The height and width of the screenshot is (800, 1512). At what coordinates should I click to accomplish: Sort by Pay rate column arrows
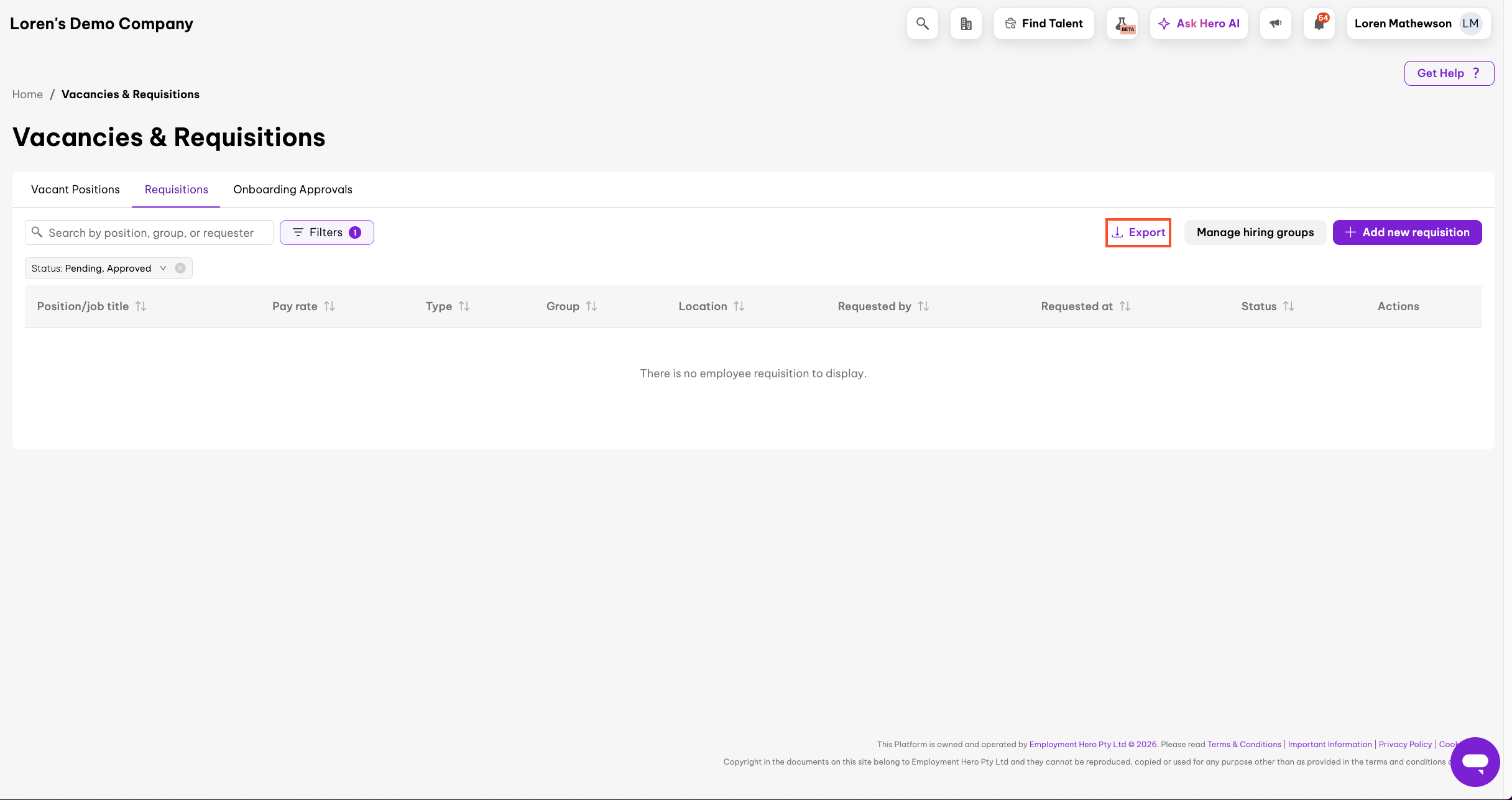pos(330,306)
